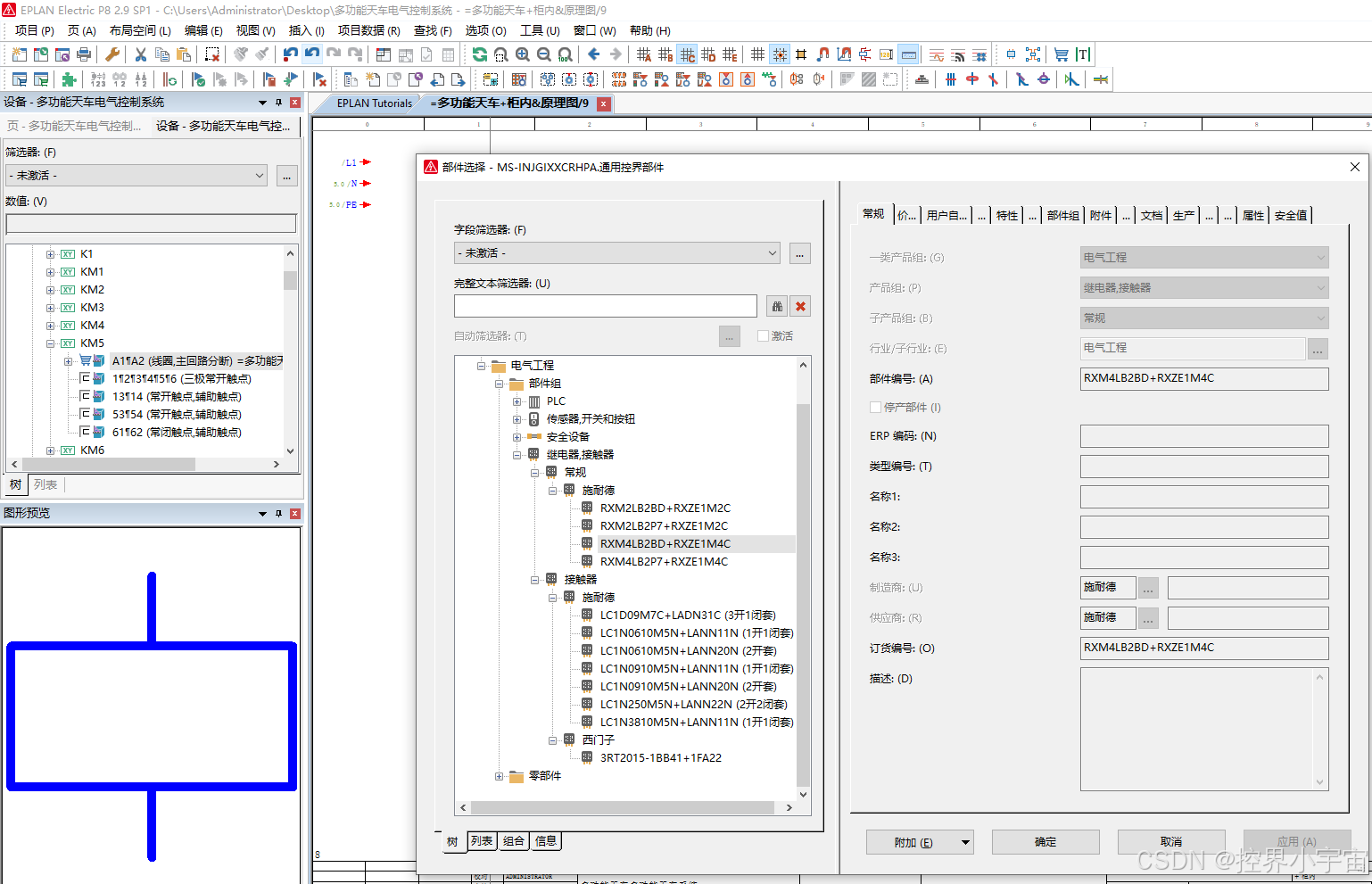Expand the 安全设备 tree node
Image resolution: width=1372 pixels, height=884 pixels.
coord(517,437)
